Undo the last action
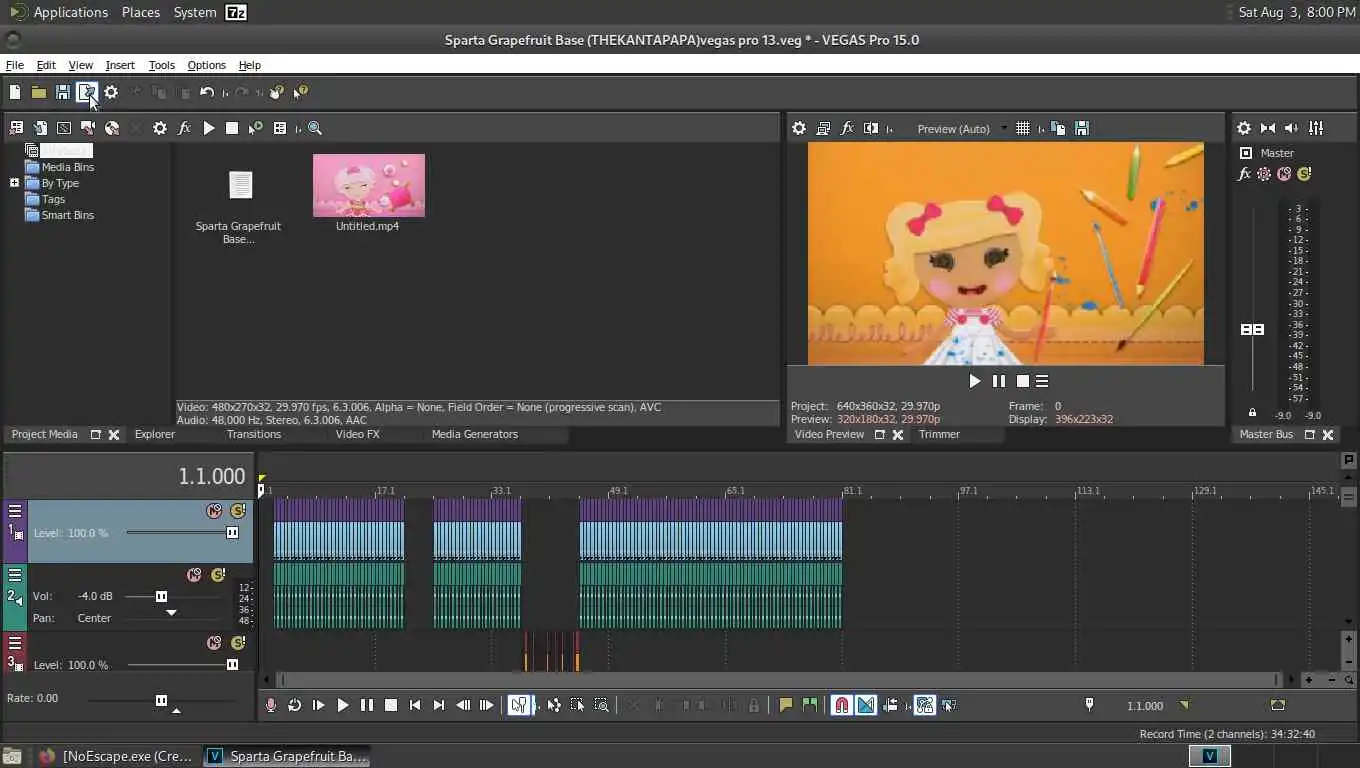The width and height of the screenshot is (1360, 768). click(x=207, y=92)
